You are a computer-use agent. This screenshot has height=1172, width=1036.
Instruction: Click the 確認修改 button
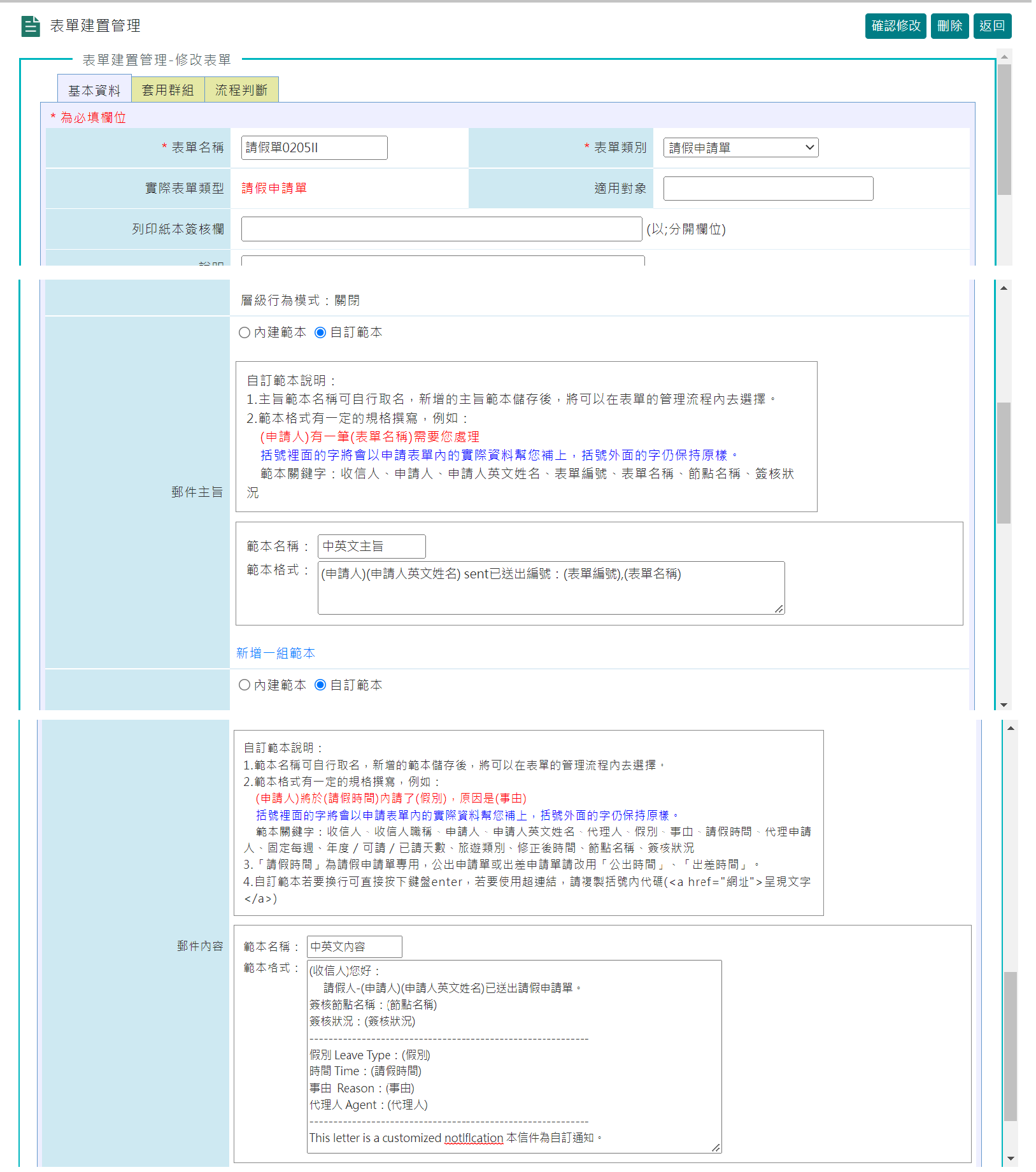(895, 26)
